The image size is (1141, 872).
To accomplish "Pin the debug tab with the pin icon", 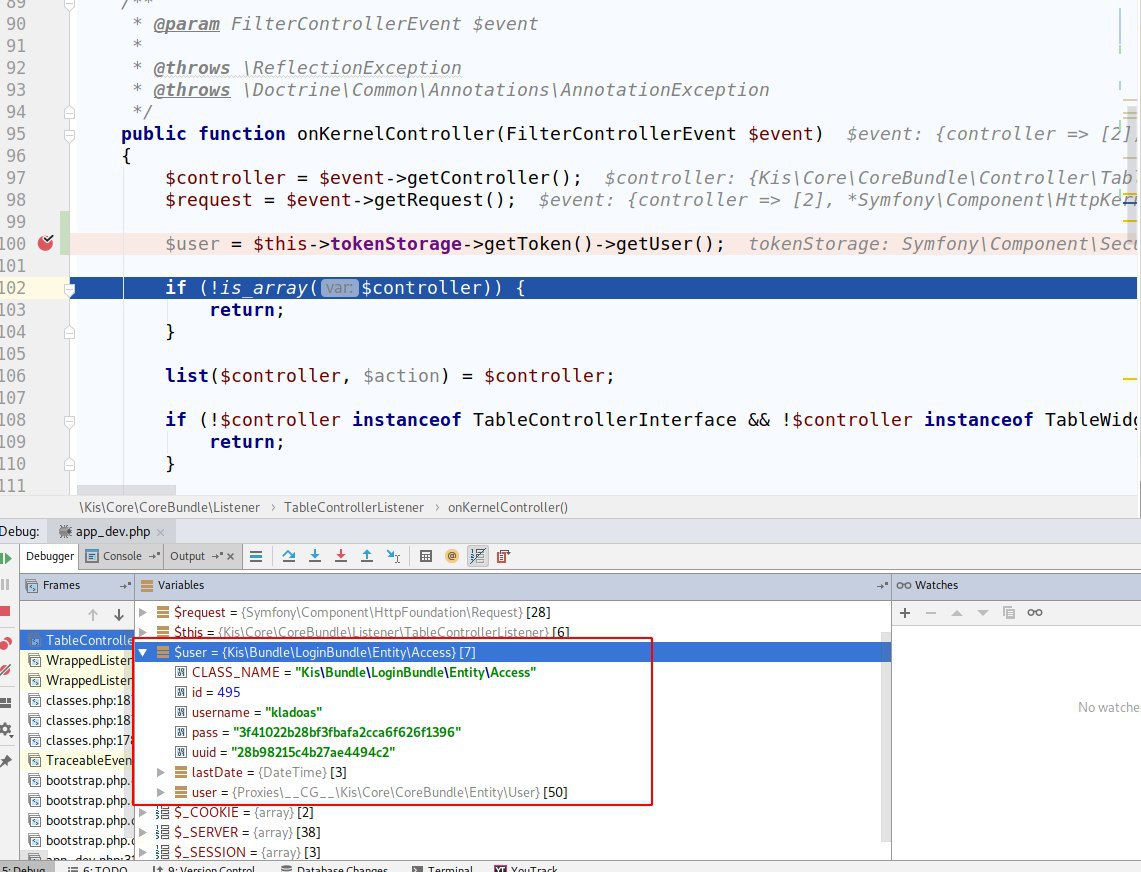I will [6, 761].
